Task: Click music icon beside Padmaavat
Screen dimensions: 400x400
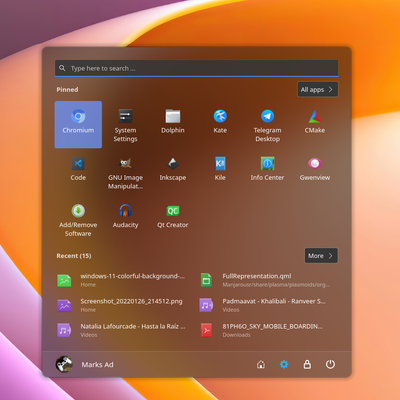Action: pos(206,305)
